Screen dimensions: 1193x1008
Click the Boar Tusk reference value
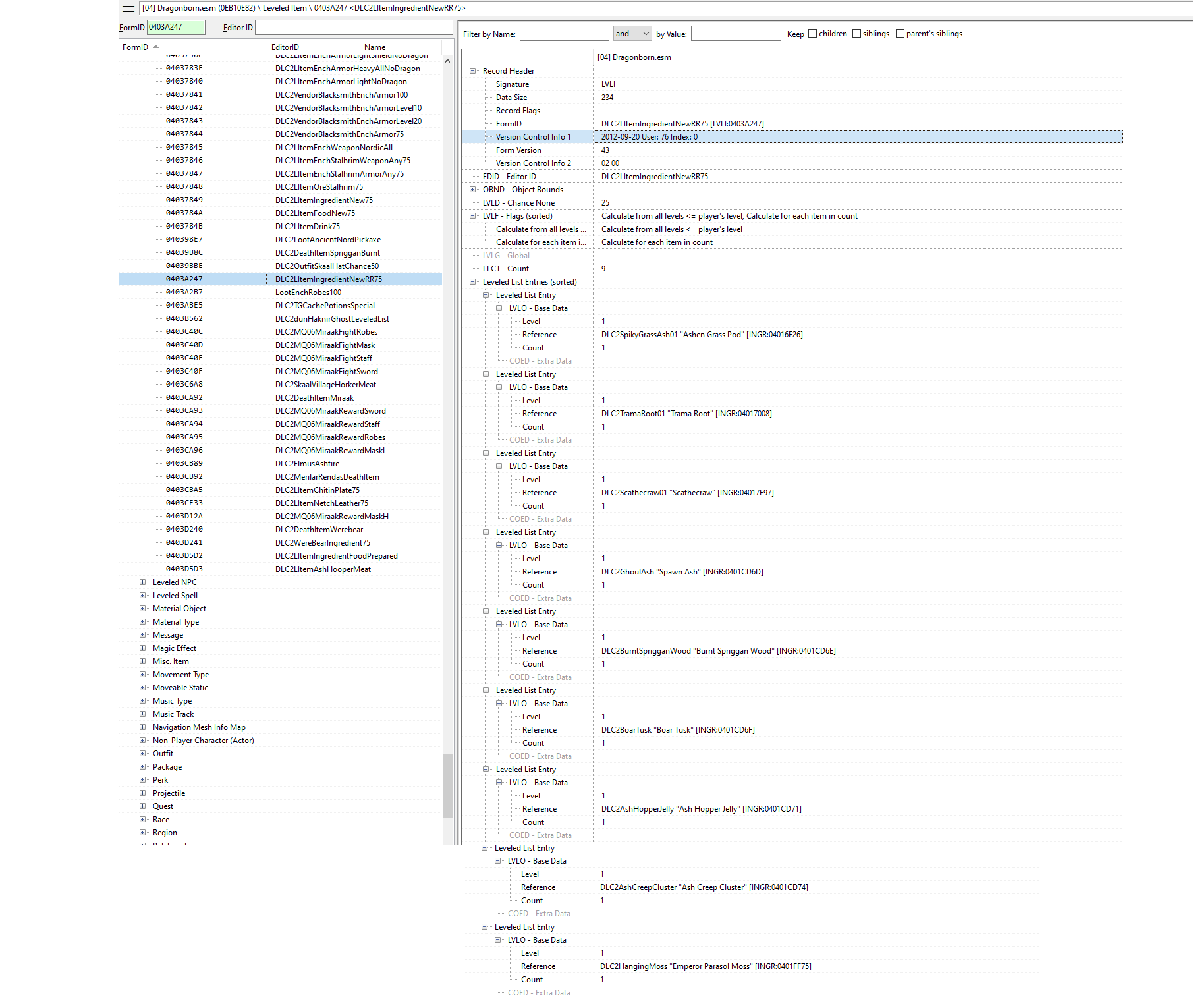point(678,730)
